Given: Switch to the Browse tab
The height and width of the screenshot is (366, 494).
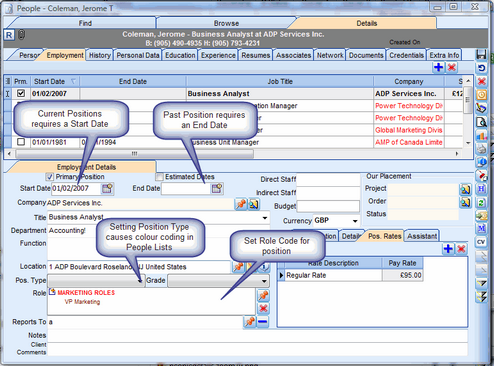Looking at the screenshot, I should click(226, 23).
